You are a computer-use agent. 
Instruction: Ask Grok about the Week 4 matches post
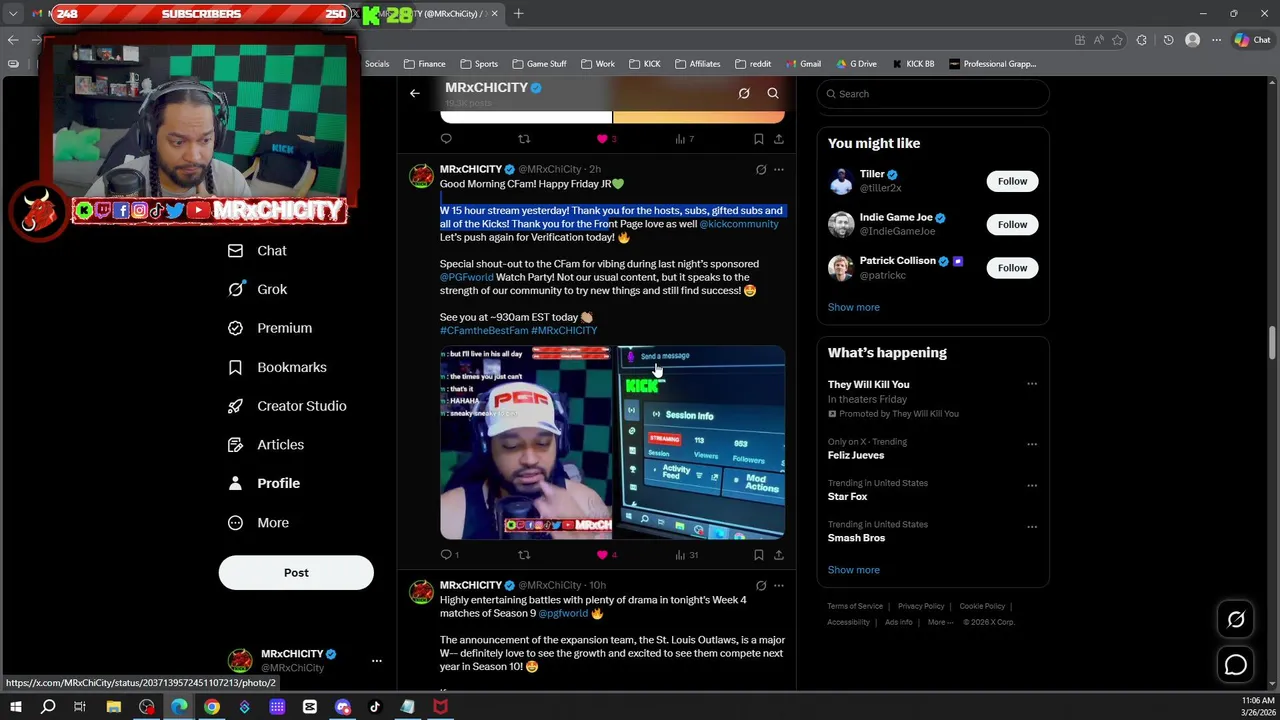point(761,585)
